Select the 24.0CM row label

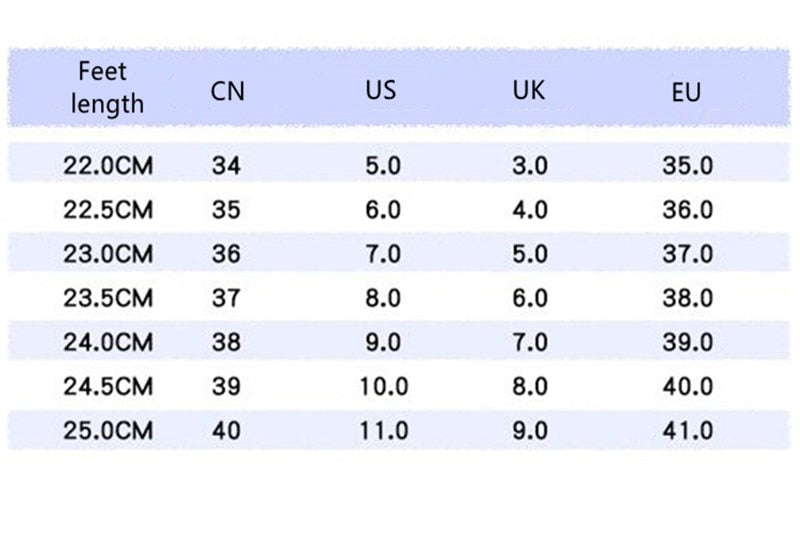coord(108,342)
